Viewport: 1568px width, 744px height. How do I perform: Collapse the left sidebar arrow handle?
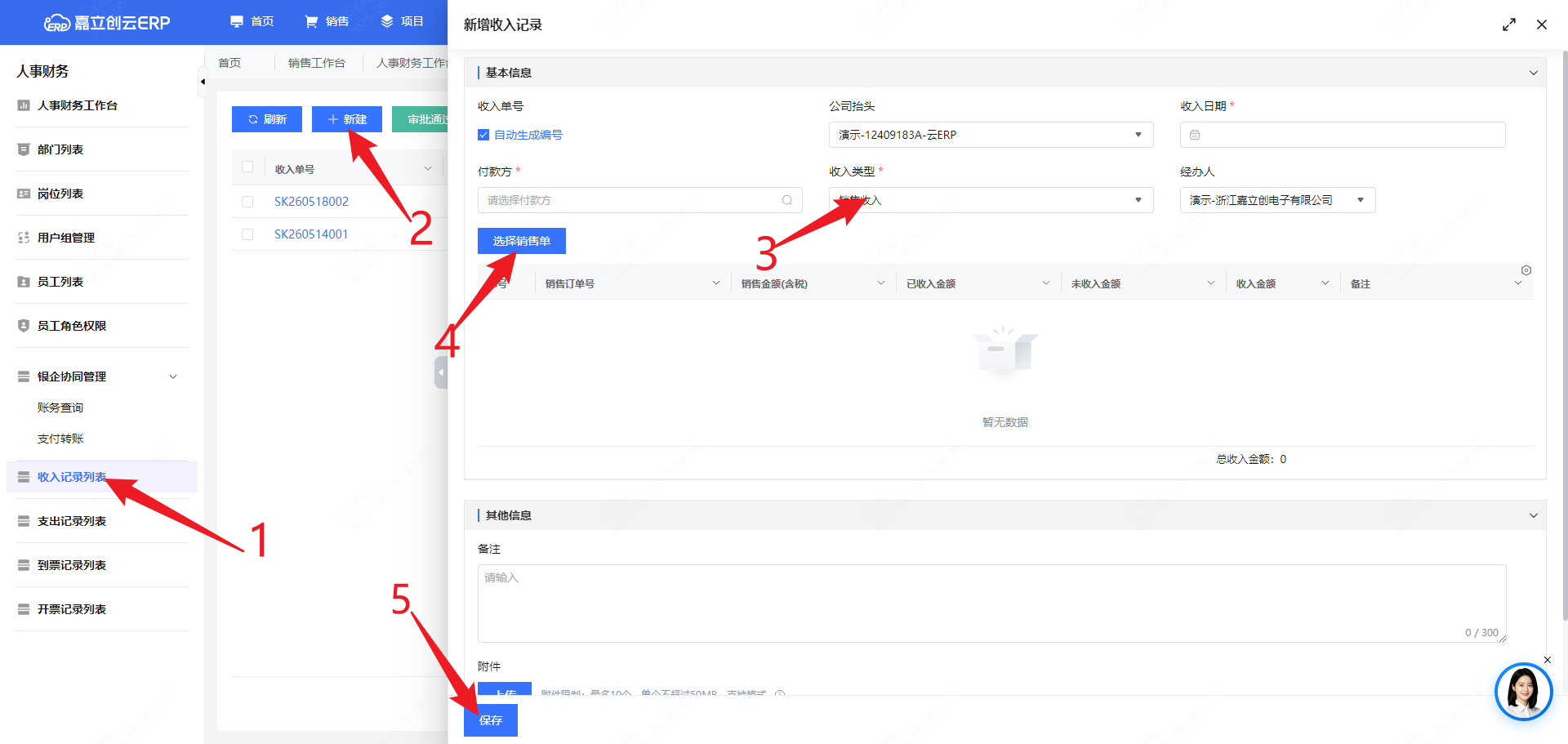click(202, 82)
